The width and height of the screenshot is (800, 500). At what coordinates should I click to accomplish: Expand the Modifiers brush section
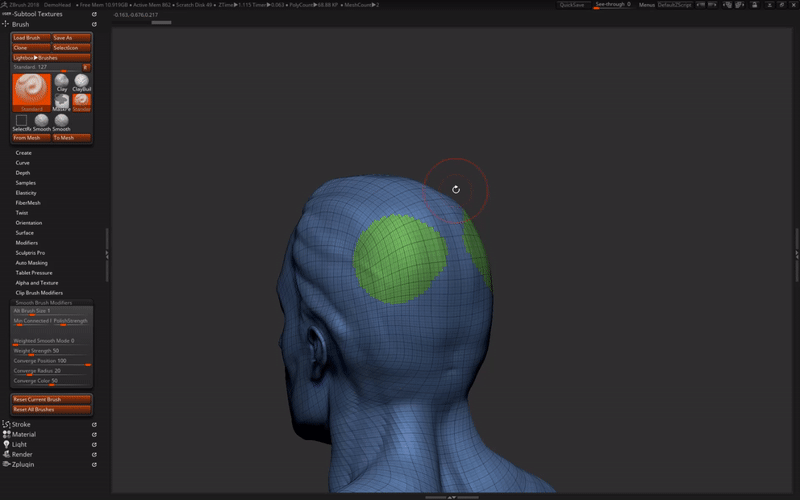click(x=27, y=243)
